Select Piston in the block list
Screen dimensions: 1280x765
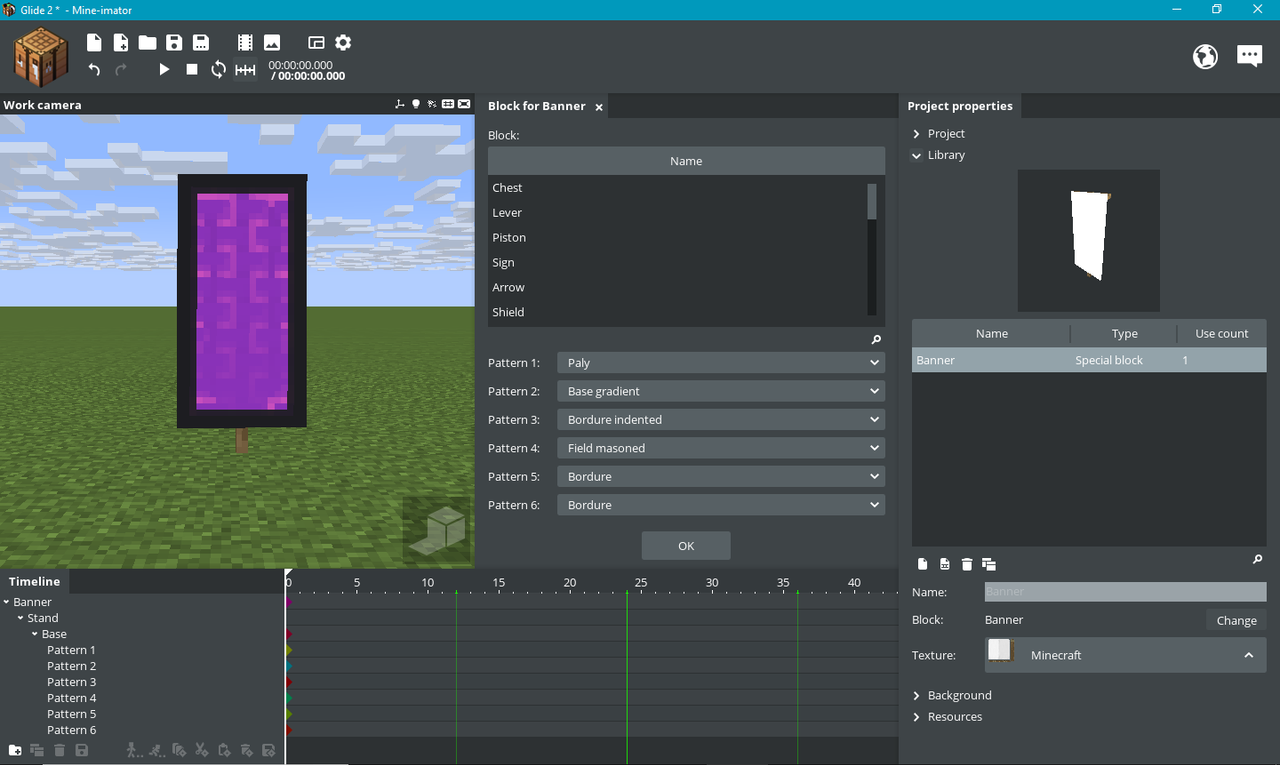coord(676,238)
